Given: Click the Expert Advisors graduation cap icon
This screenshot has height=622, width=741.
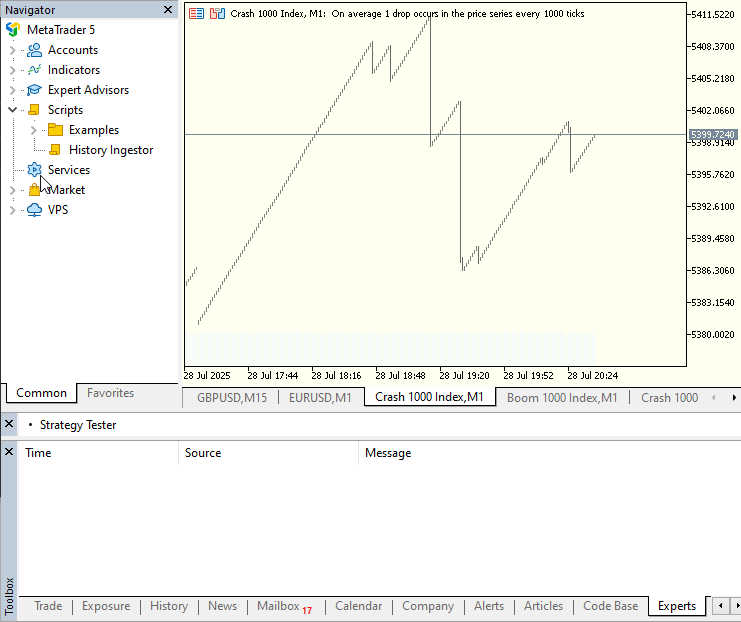Looking at the screenshot, I should (x=34, y=90).
